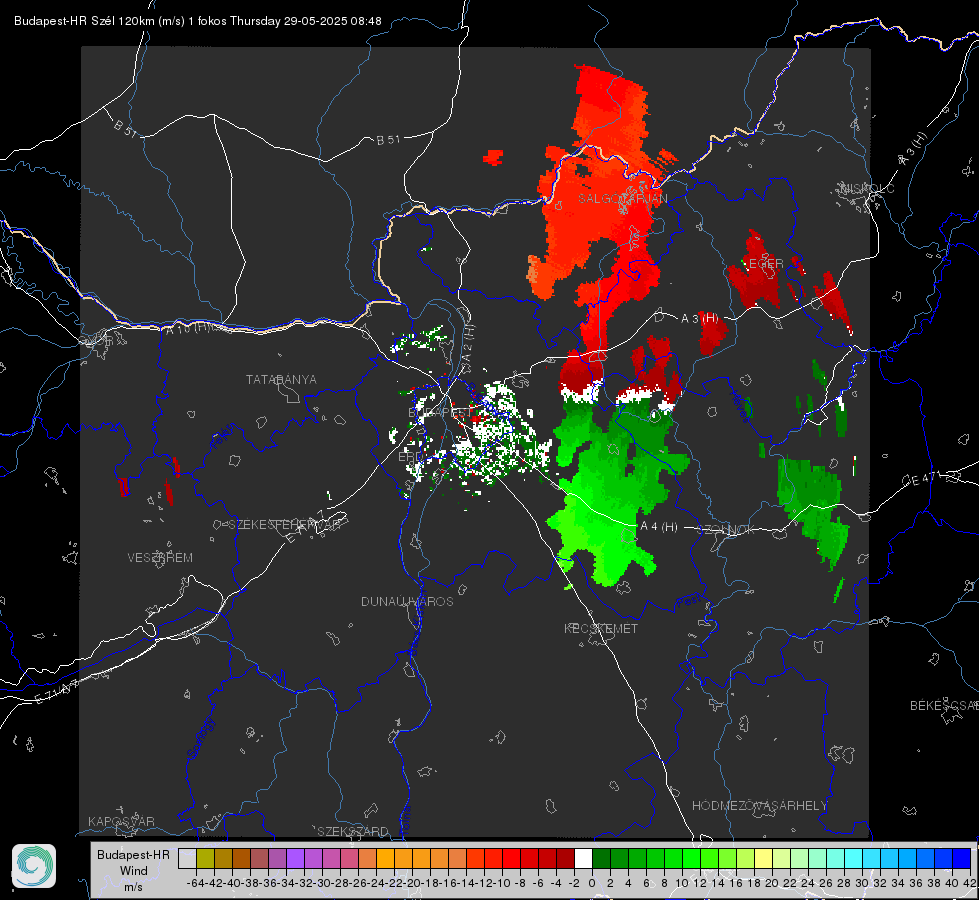Pick the olive swatch between -64 and -42
Screen dimensions: 979x900
(x=205, y=858)
